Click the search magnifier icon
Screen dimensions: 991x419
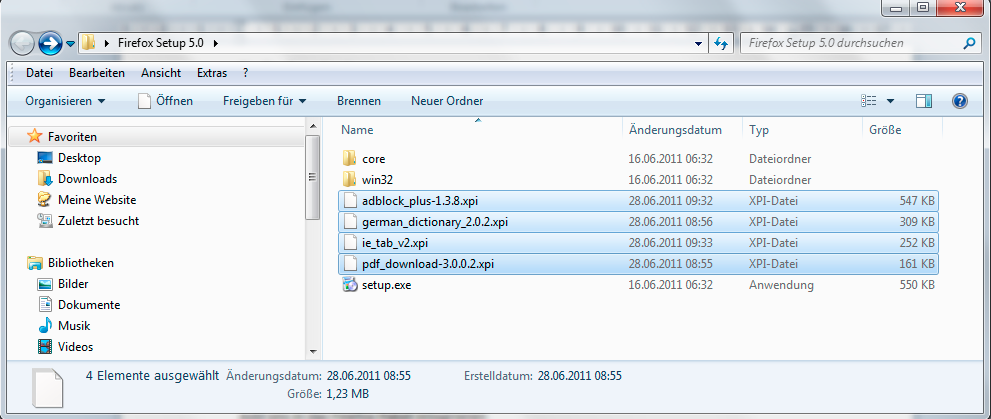(x=969, y=44)
